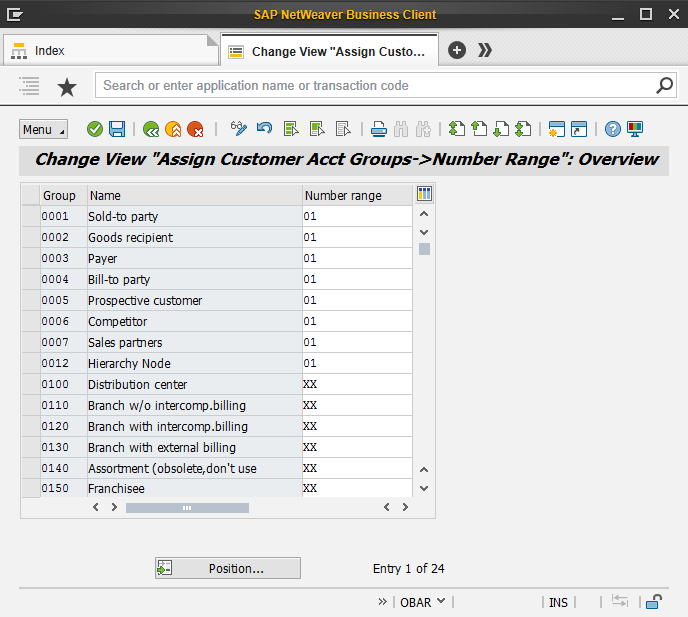This screenshot has height=617, width=688.
Task: Add new tab with plus icon
Action: 457,50
